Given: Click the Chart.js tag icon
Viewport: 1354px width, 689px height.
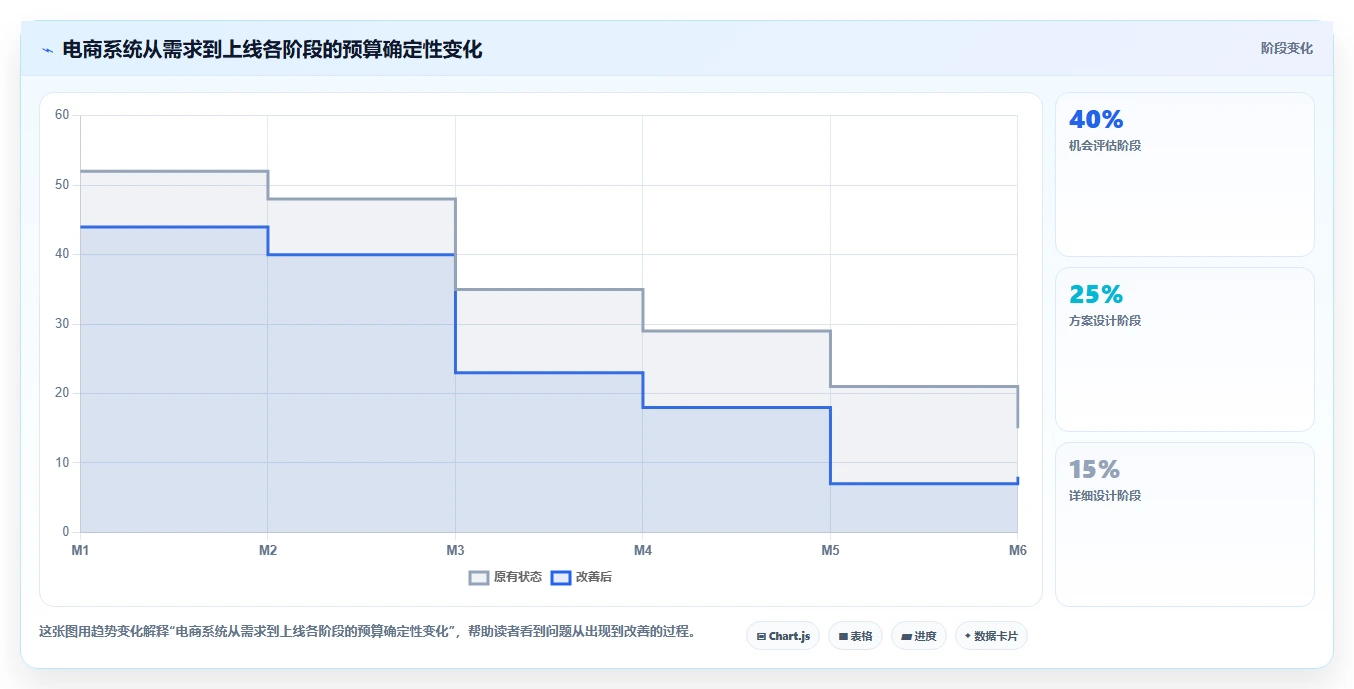Looking at the screenshot, I should pyautogui.click(x=761, y=636).
